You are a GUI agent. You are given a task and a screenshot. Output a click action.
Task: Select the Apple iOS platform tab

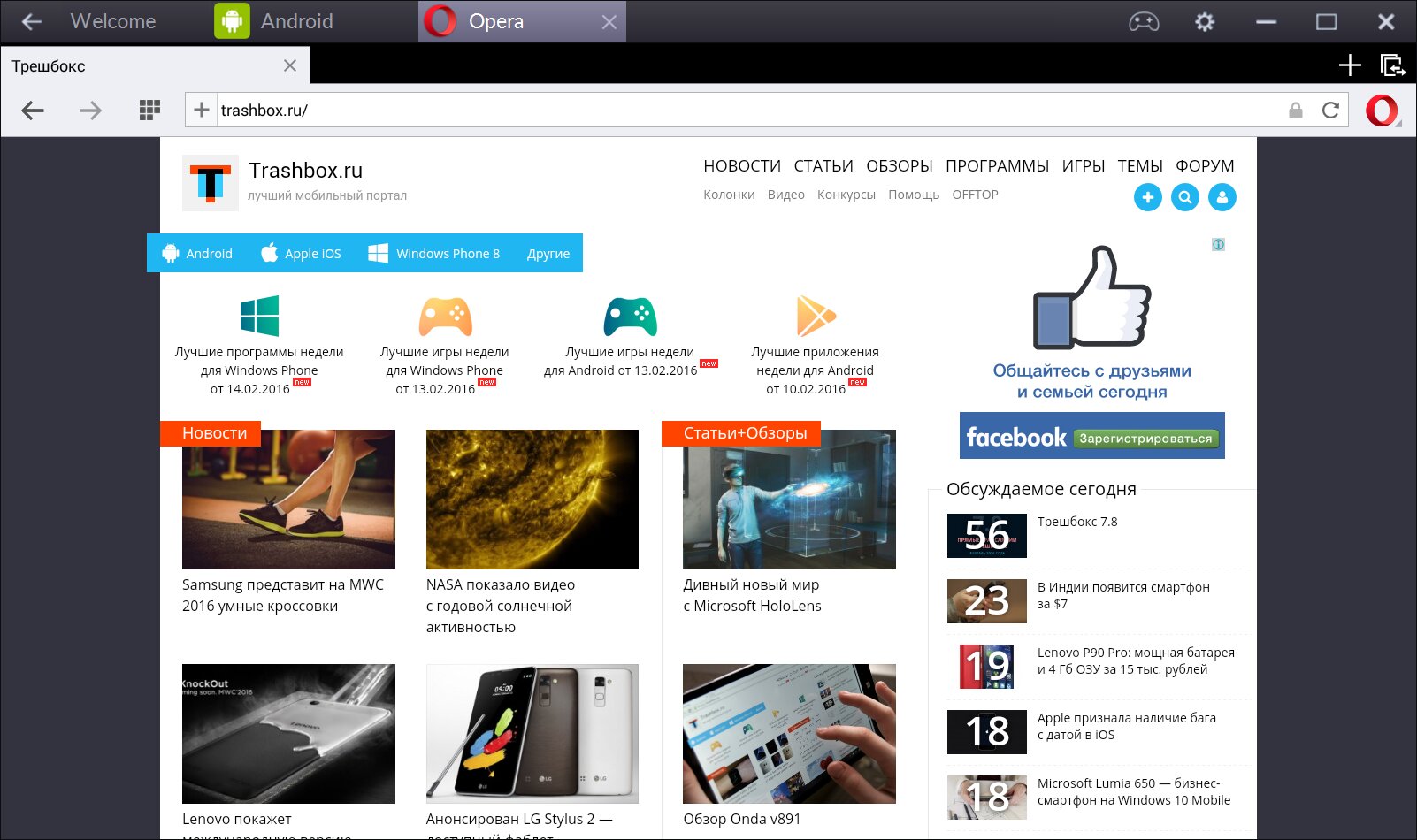pyautogui.click(x=301, y=253)
